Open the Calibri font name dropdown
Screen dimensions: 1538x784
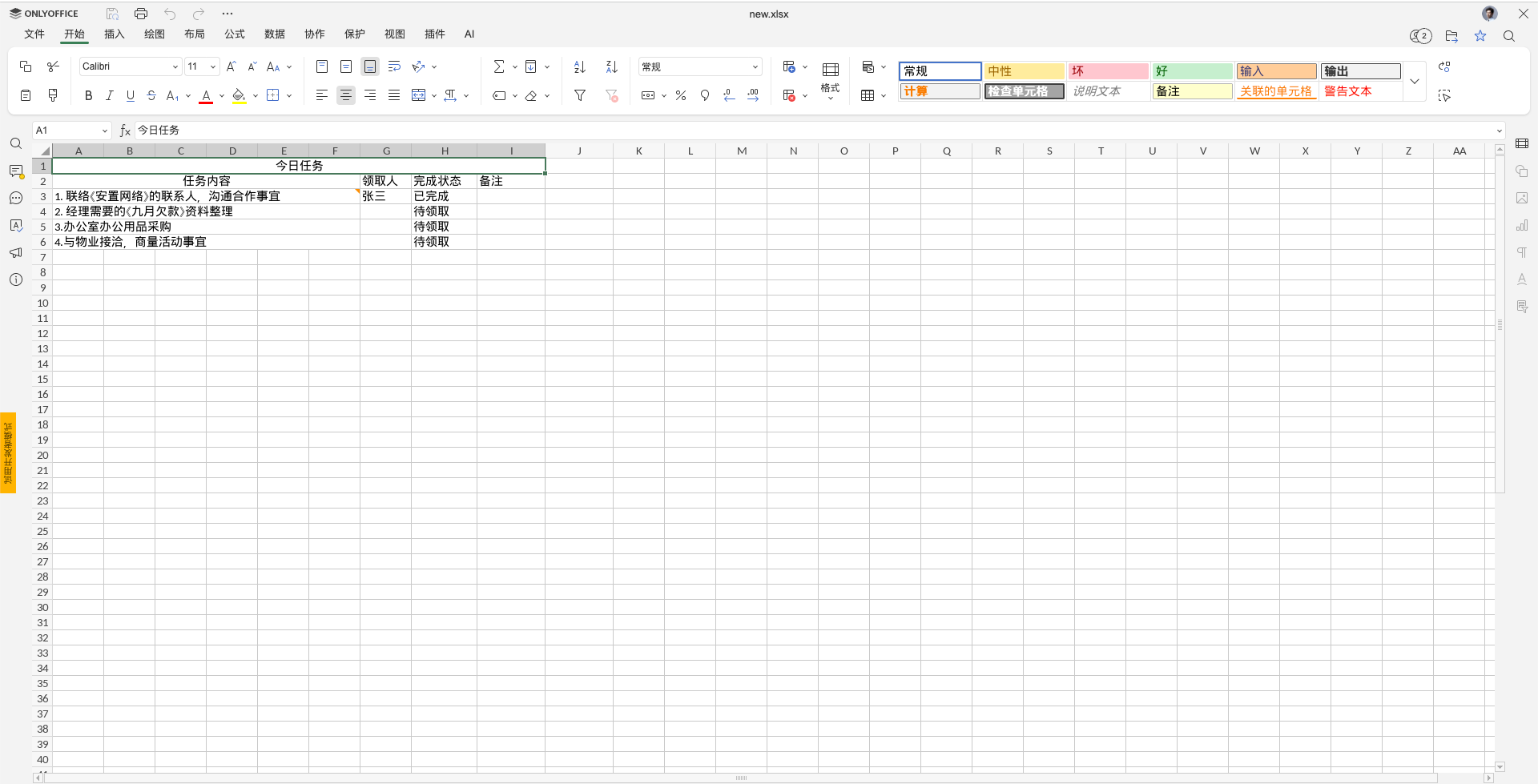click(x=175, y=66)
